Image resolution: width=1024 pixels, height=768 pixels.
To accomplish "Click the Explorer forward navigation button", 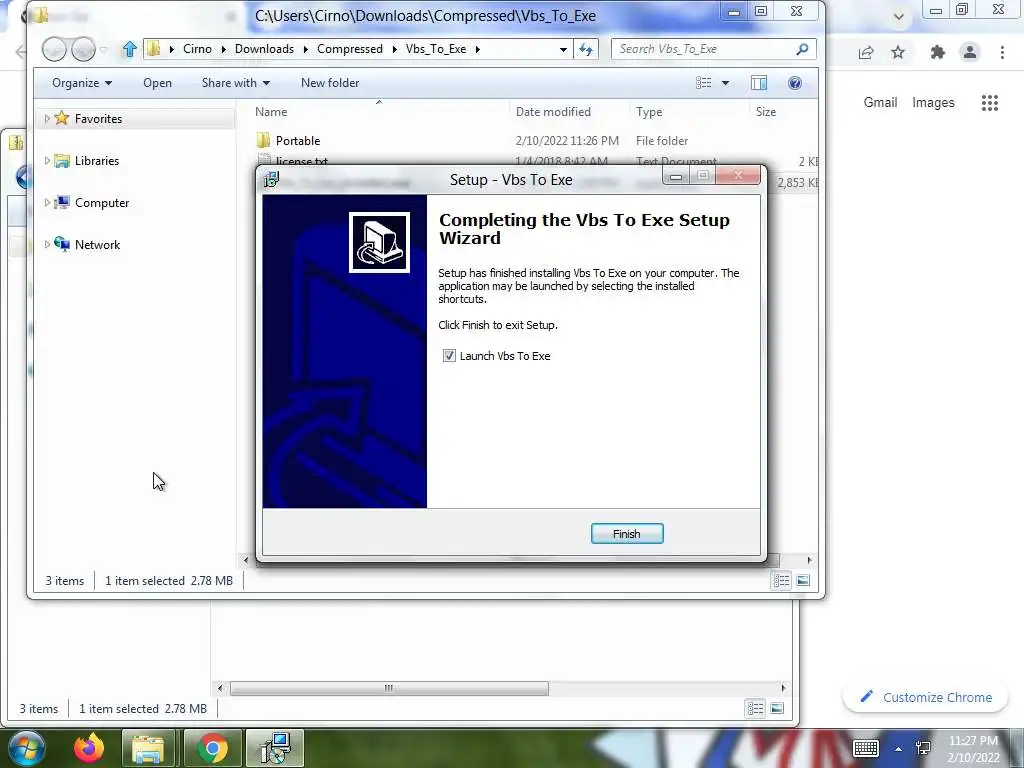I will click(83, 49).
